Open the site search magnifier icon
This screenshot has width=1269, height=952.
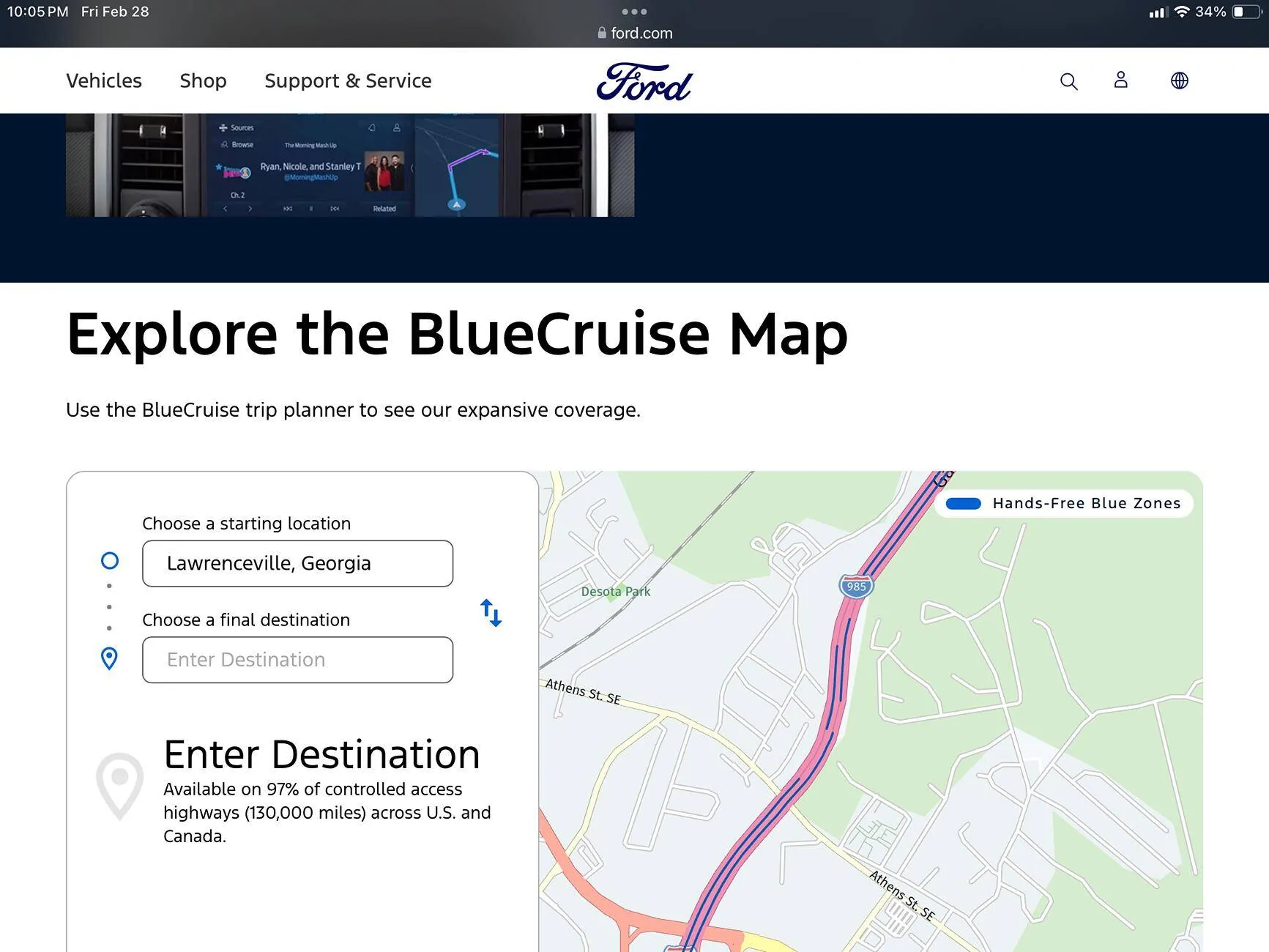click(1068, 81)
